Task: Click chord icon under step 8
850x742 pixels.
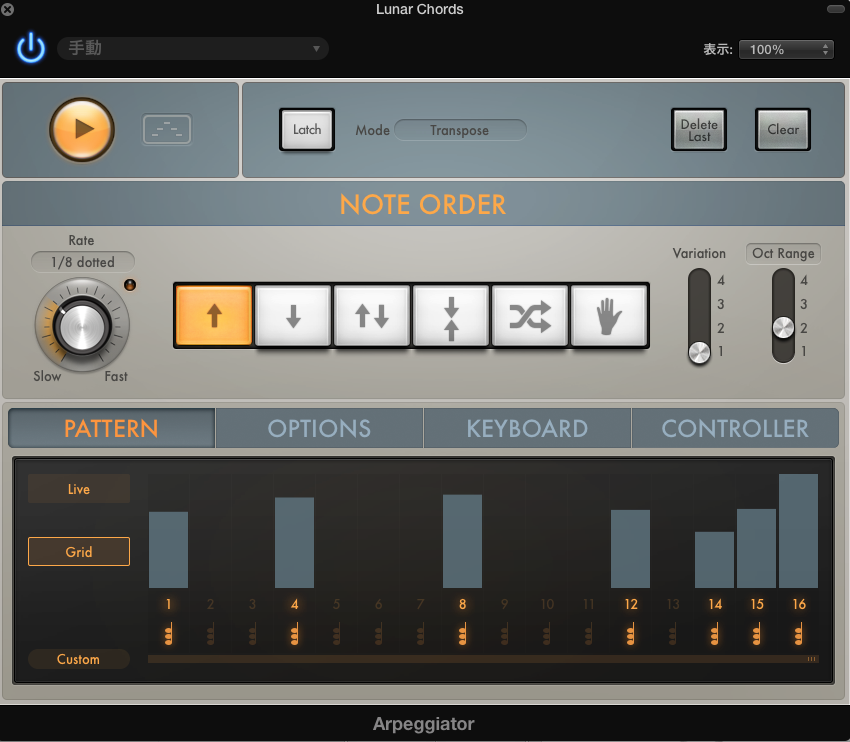Action: (462, 634)
